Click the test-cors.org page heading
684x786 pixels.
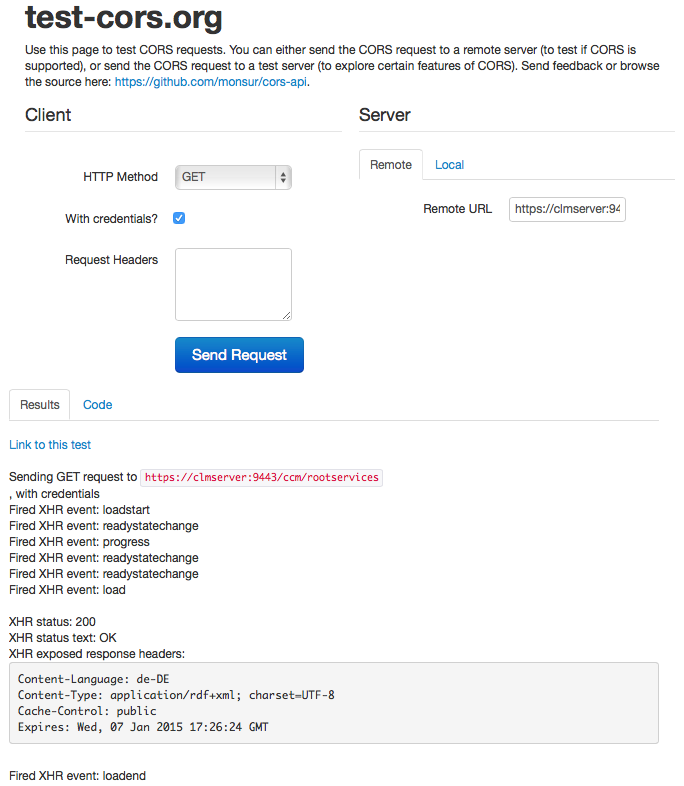pyautogui.click(x=124, y=18)
